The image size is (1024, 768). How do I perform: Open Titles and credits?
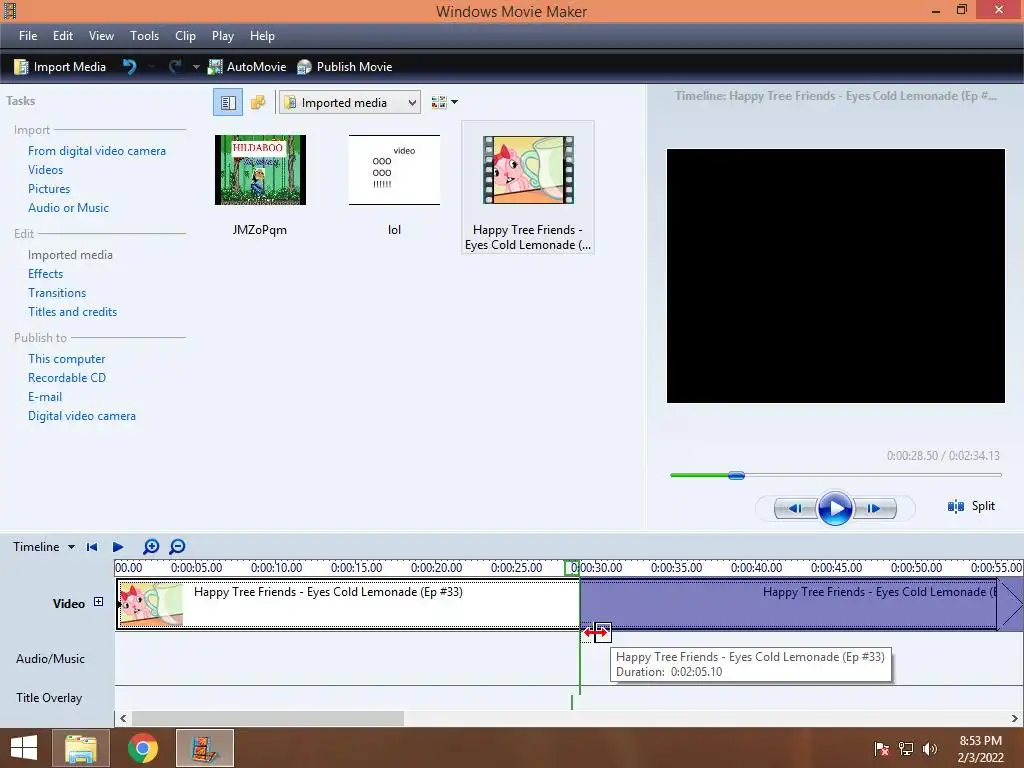click(72, 312)
